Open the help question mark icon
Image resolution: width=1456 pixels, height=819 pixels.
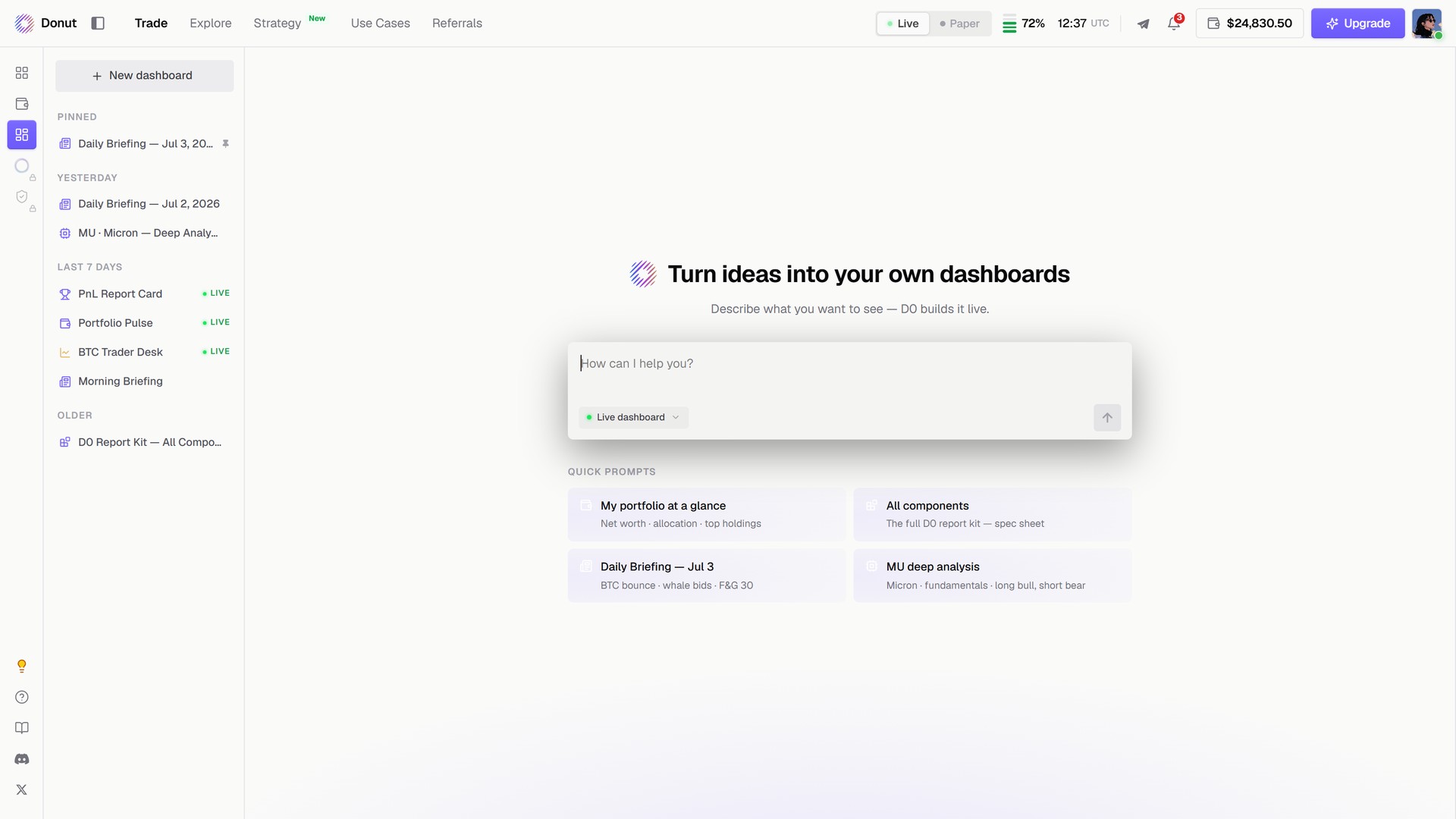coord(22,697)
